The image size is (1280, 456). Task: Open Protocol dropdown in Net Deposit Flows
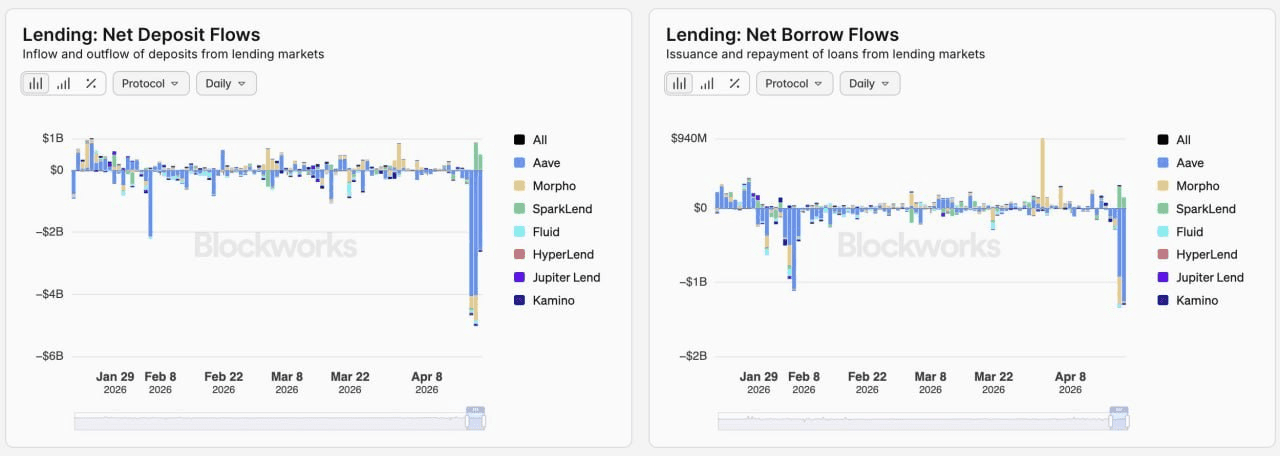(x=151, y=83)
